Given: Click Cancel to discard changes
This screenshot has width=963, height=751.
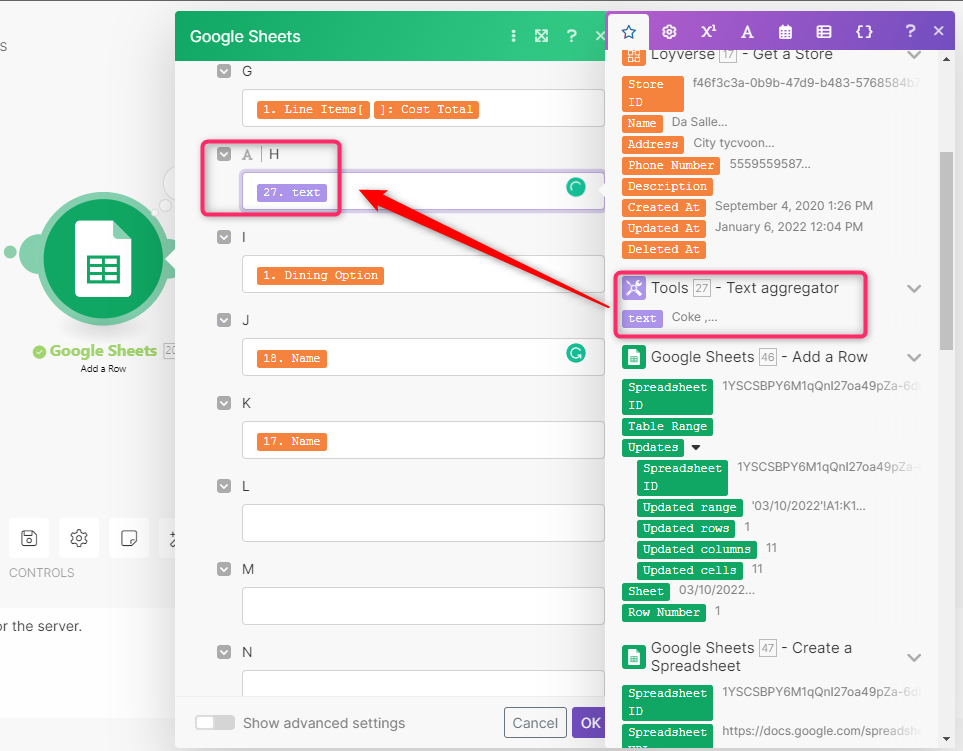Looking at the screenshot, I should (535, 722).
